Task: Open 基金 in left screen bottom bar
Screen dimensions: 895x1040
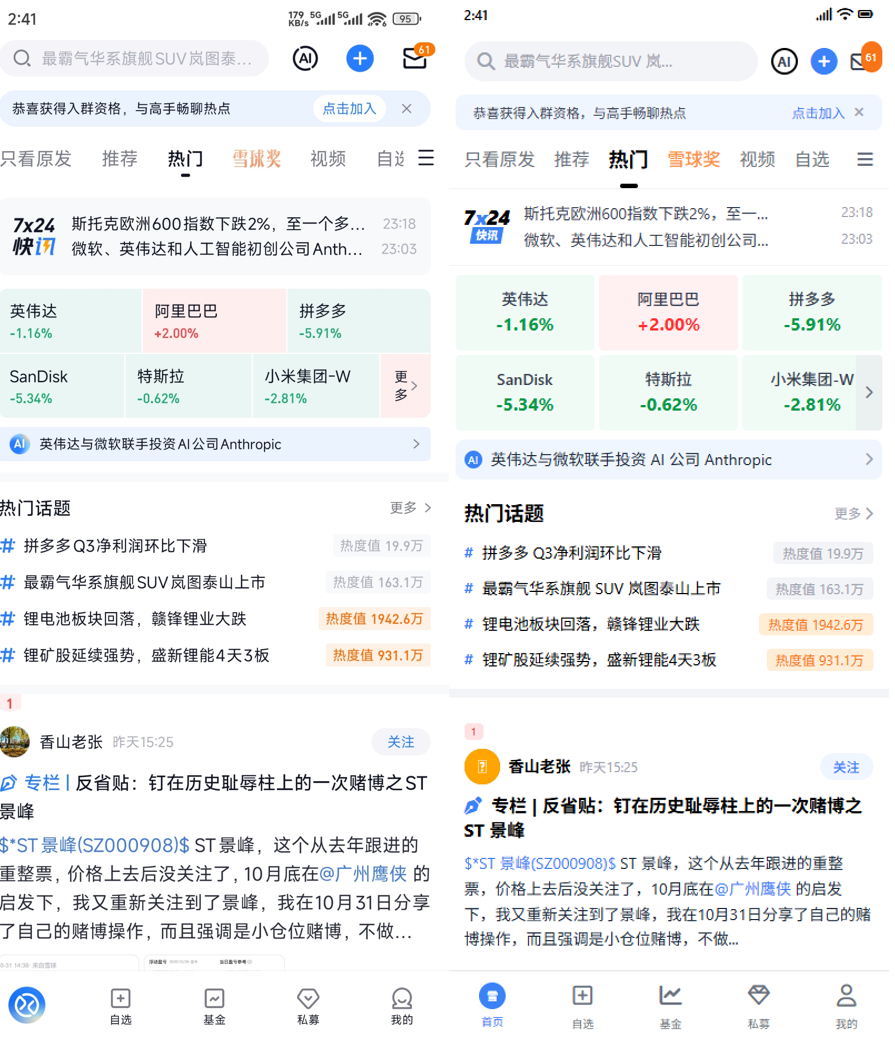Action: pyautogui.click(x=214, y=1007)
